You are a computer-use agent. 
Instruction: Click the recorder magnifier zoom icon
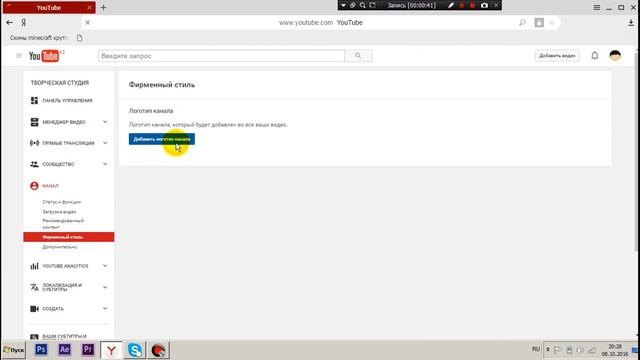[x=362, y=5]
